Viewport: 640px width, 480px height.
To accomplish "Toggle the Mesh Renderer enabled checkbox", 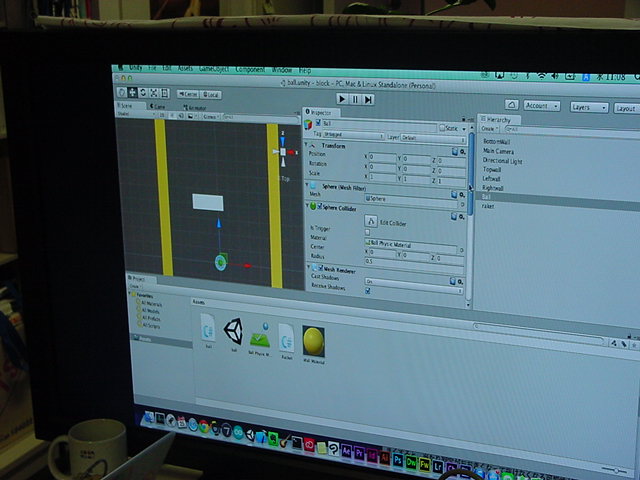I will pos(320,268).
